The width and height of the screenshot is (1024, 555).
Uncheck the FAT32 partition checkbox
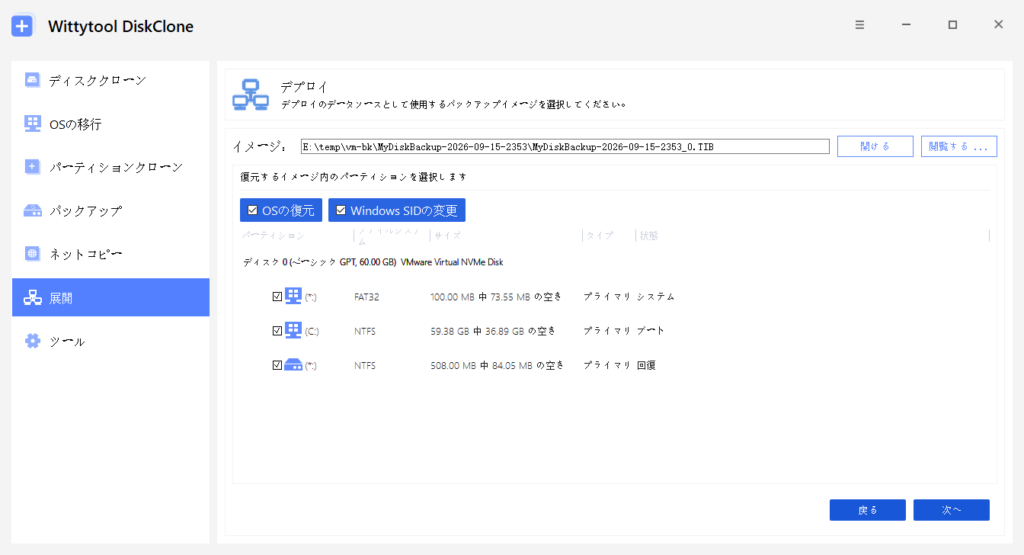(277, 296)
